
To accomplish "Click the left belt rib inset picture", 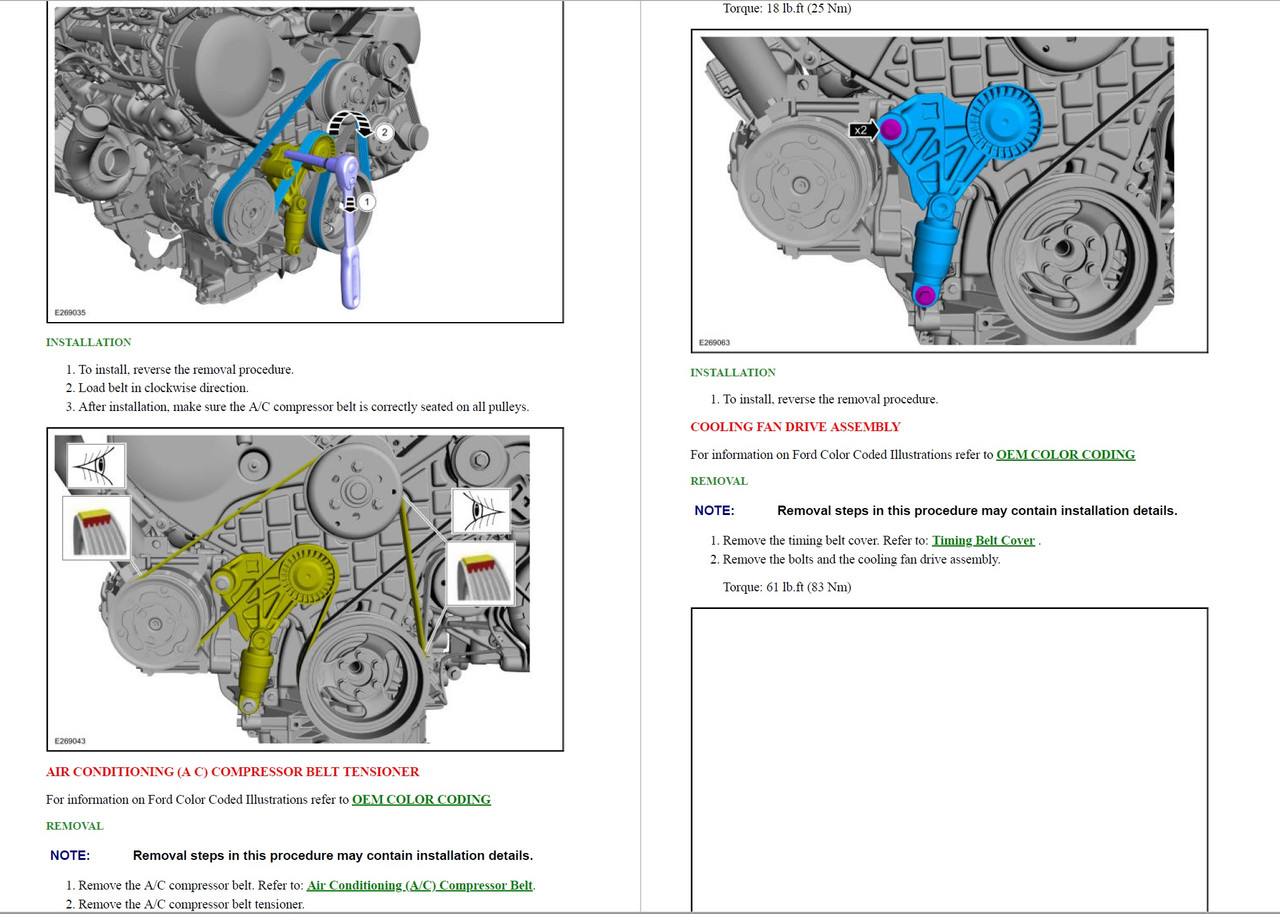I will (95, 526).
